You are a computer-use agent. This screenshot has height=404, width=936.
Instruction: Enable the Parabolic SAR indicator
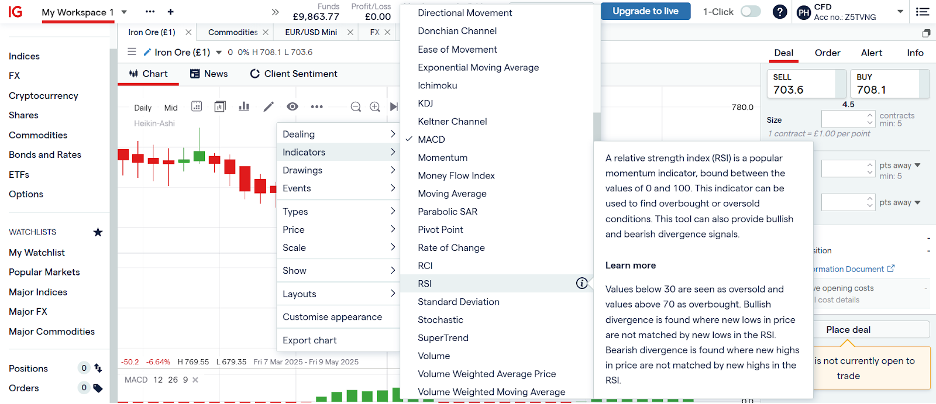(x=448, y=212)
